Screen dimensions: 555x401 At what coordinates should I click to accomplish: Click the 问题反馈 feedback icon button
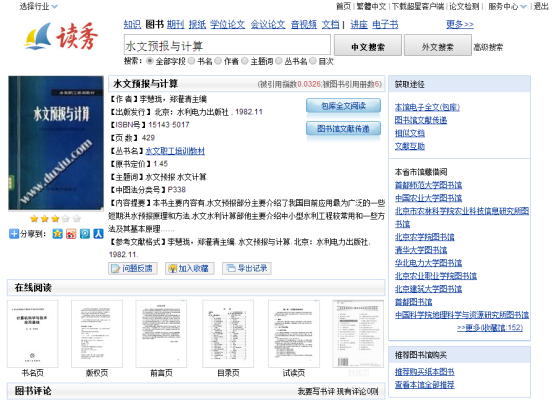(x=133, y=268)
